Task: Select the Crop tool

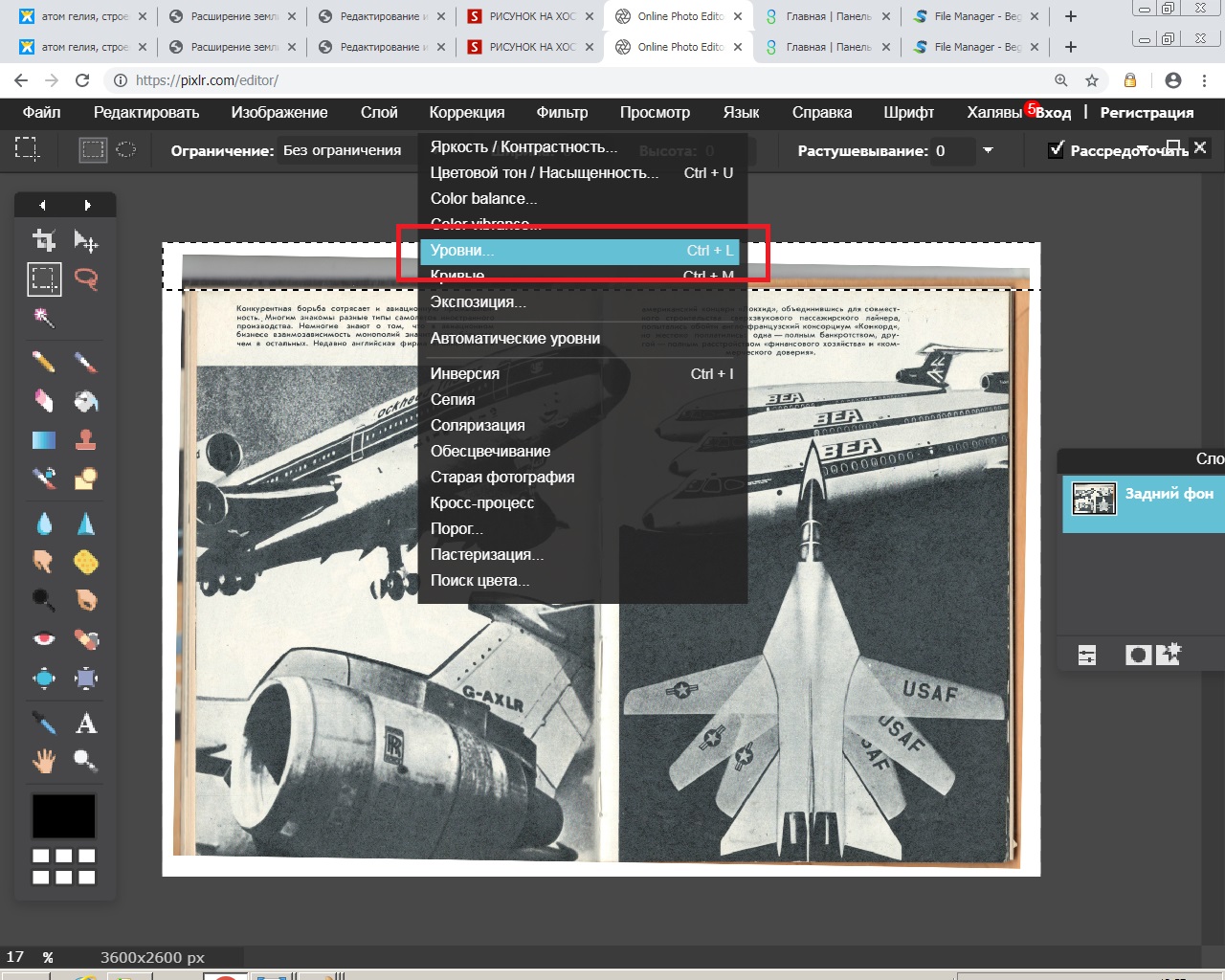Action: [x=44, y=240]
